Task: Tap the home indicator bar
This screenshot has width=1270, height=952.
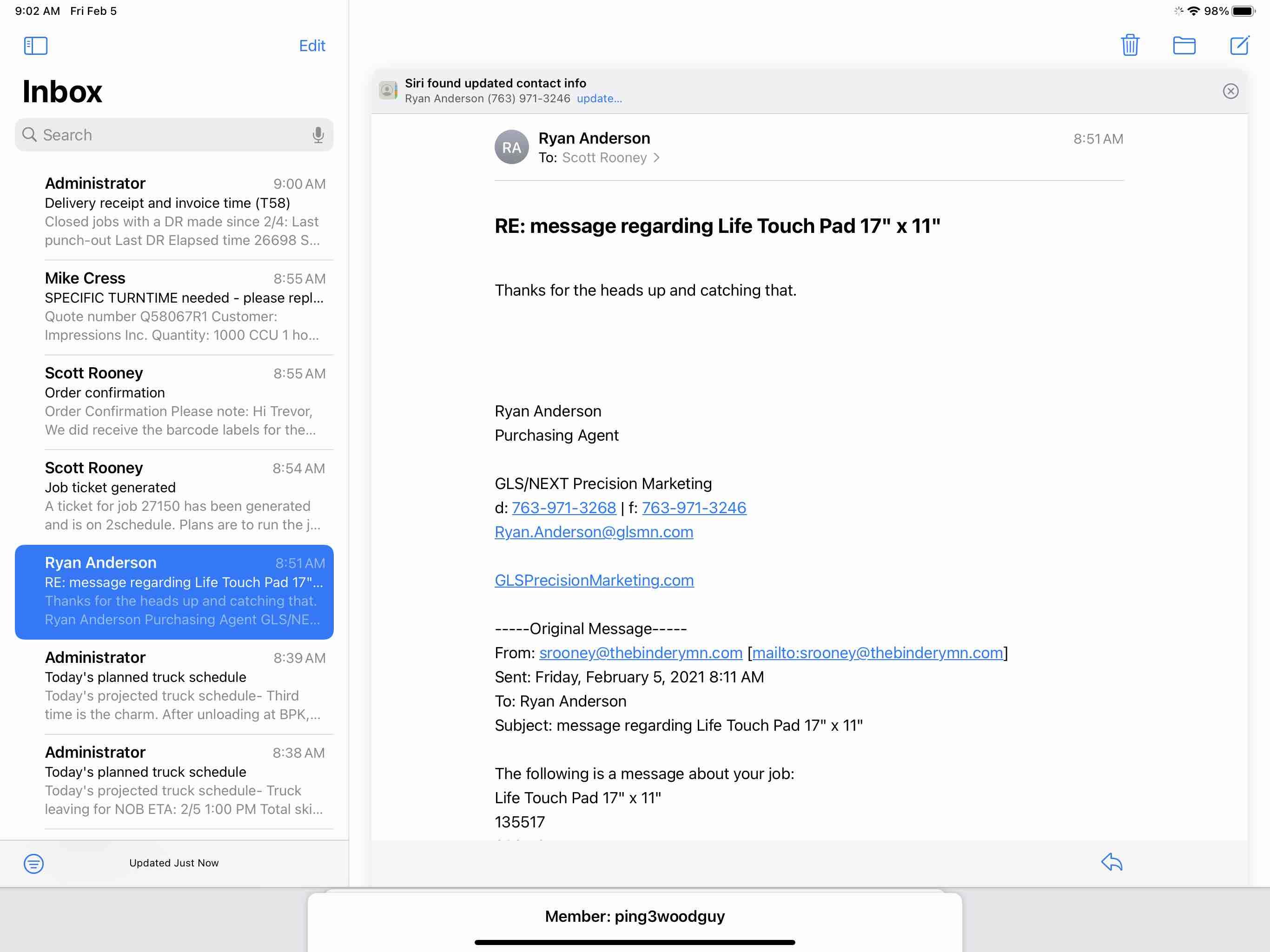Action: pyautogui.click(x=635, y=942)
